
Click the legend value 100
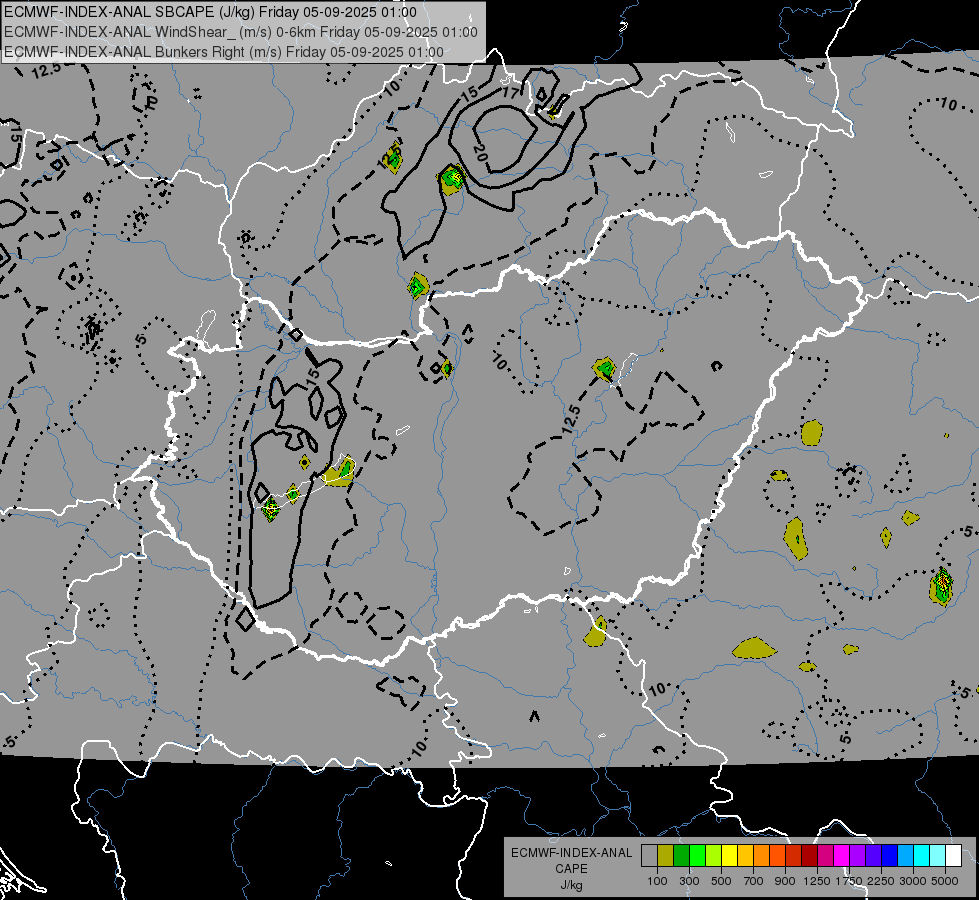[x=657, y=881]
